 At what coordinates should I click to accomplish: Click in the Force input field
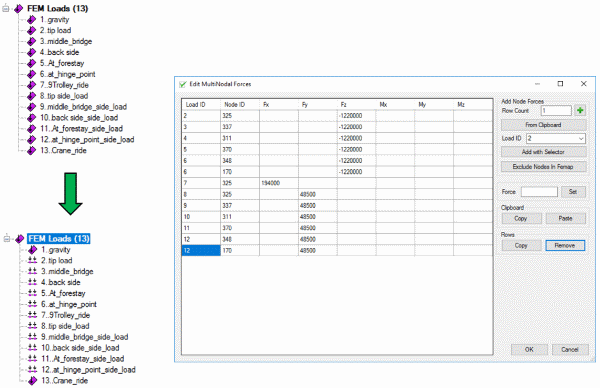coord(539,192)
